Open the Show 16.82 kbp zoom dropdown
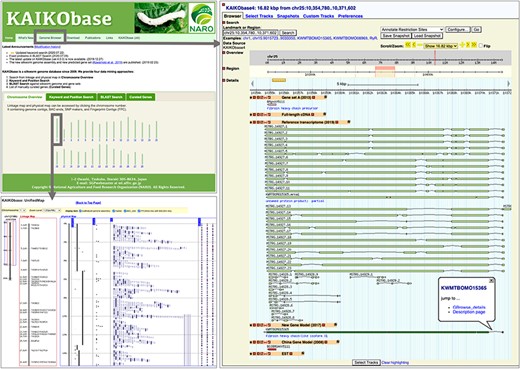Viewport: 520px width, 369px height. [x=440, y=46]
